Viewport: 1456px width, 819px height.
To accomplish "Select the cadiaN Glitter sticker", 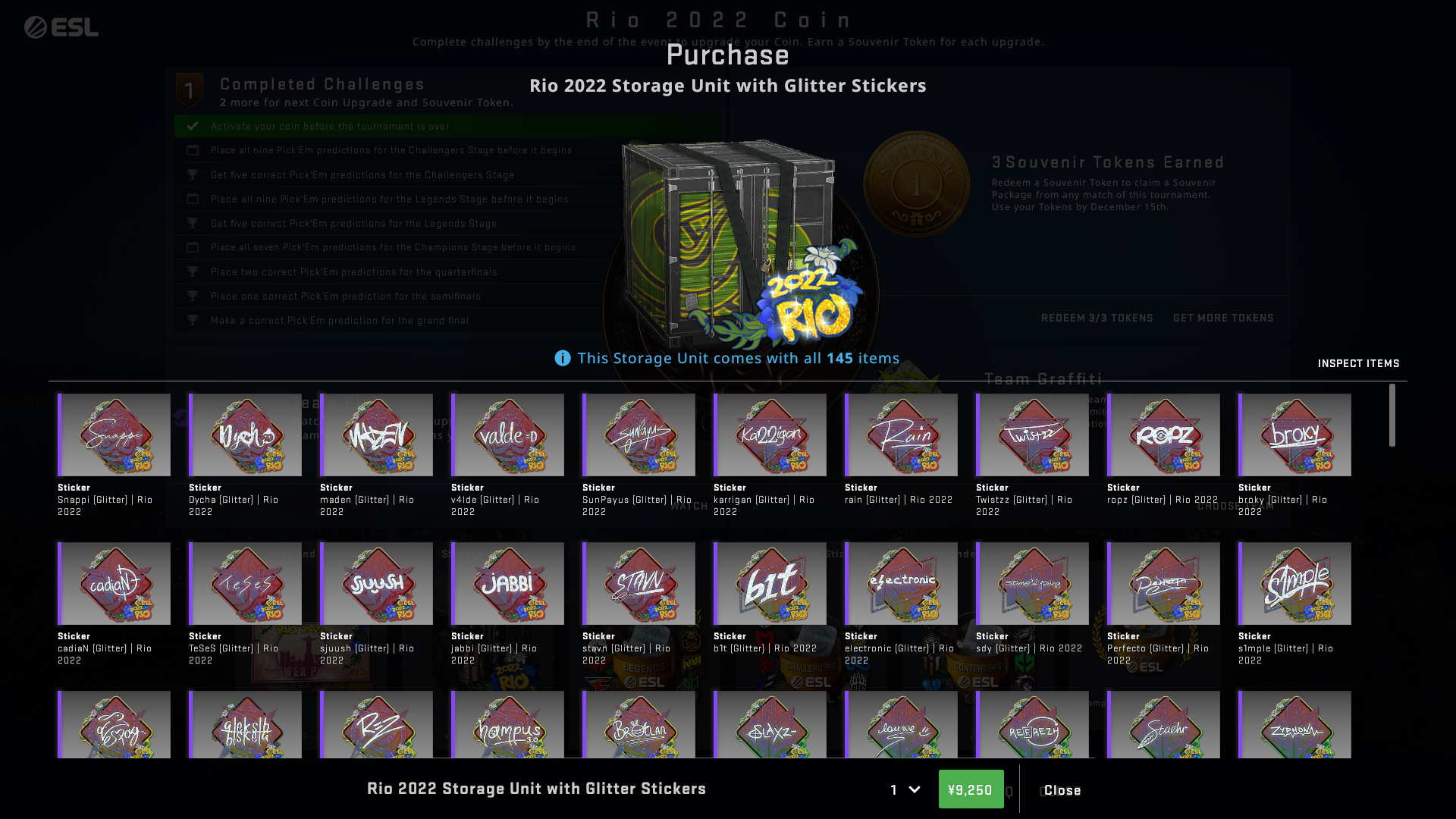I will point(114,583).
